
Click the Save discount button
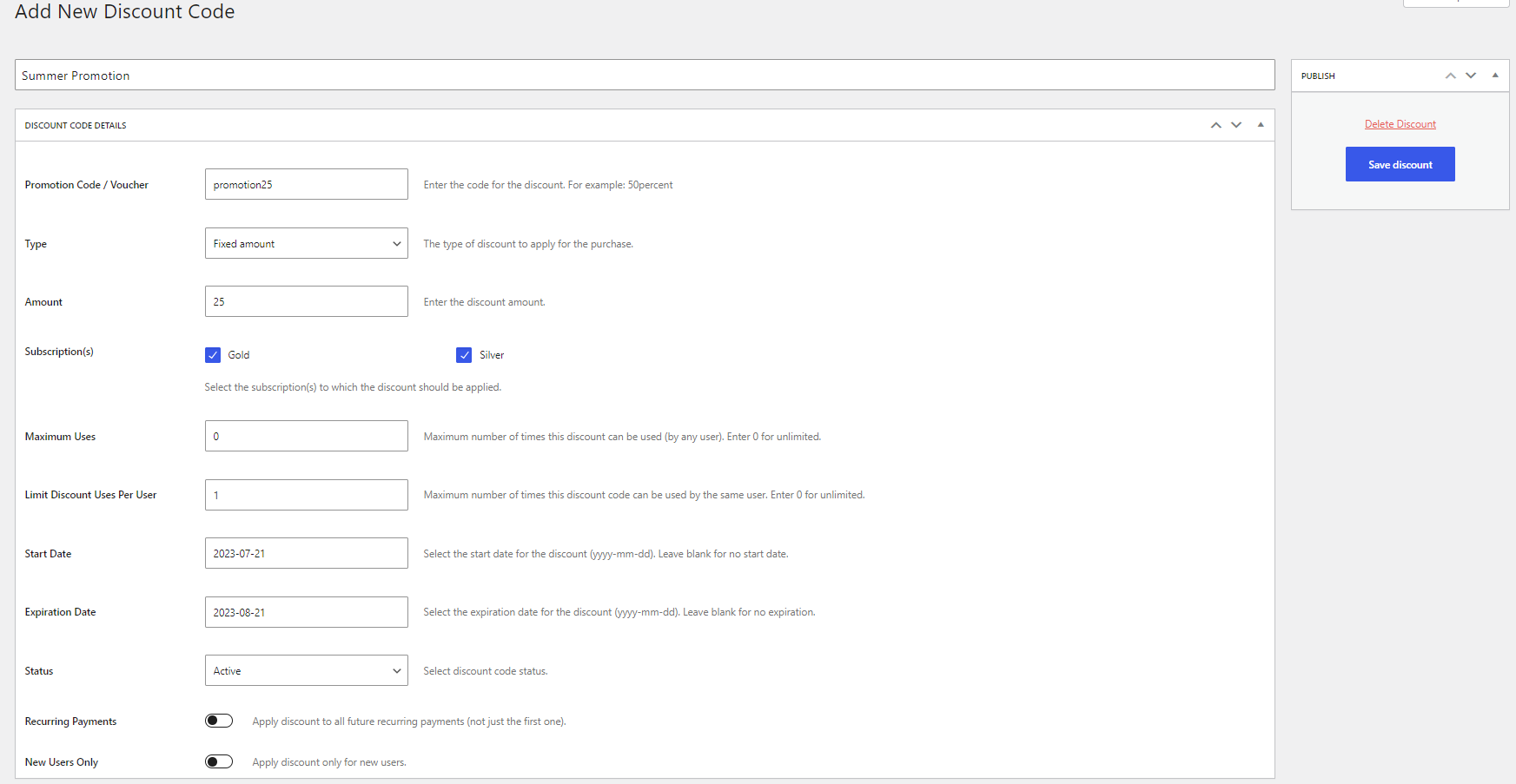[x=1400, y=164]
